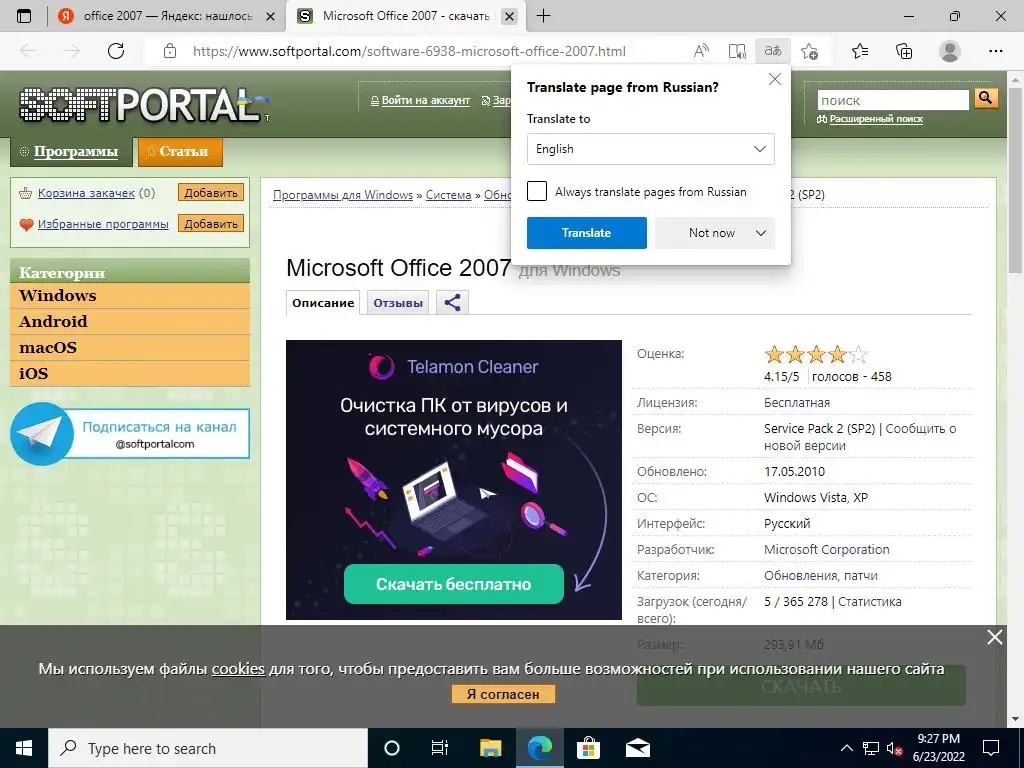Click the поиск search input field

tap(893, 100)
